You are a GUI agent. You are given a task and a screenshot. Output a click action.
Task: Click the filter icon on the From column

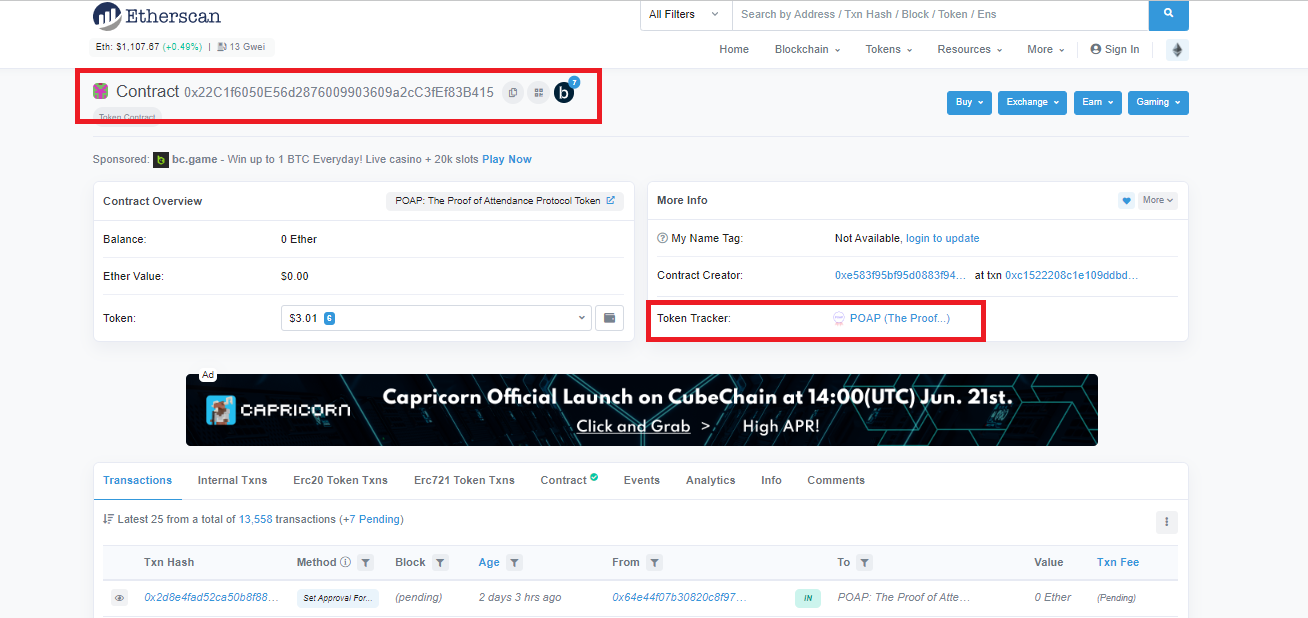coord(654,563)
